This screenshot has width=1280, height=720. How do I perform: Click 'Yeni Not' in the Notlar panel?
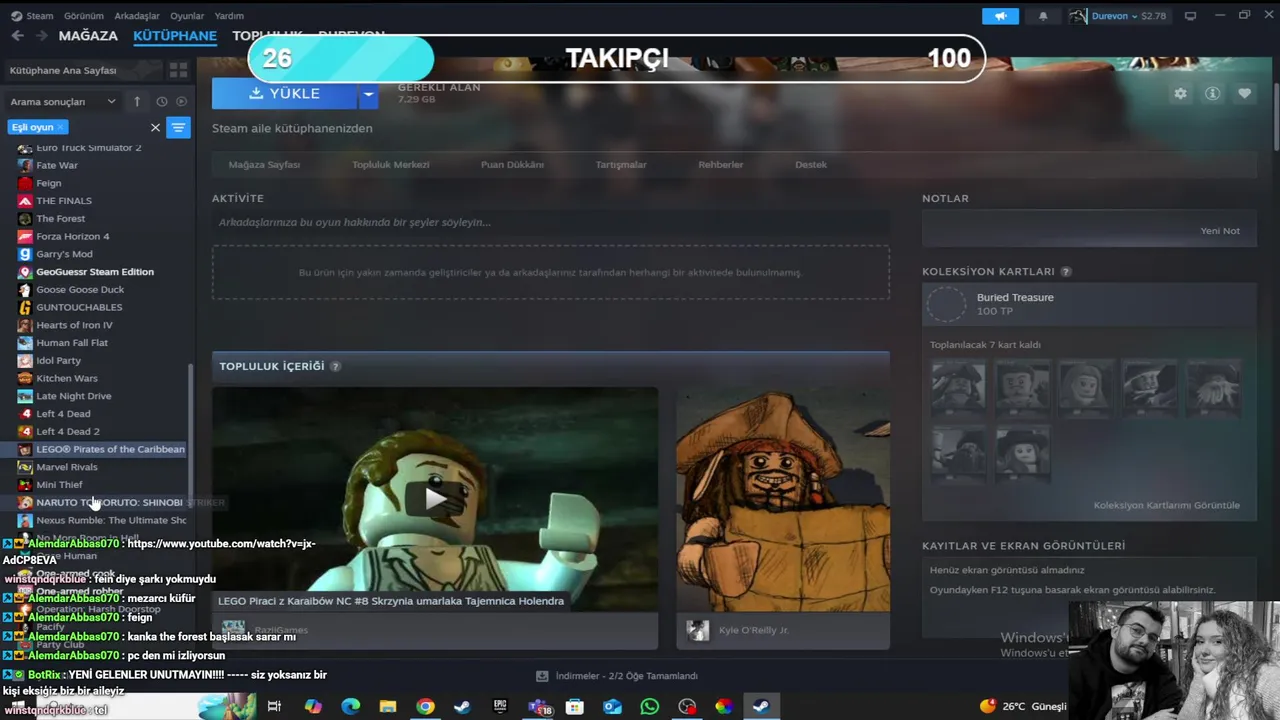[x=1220, y=230]
